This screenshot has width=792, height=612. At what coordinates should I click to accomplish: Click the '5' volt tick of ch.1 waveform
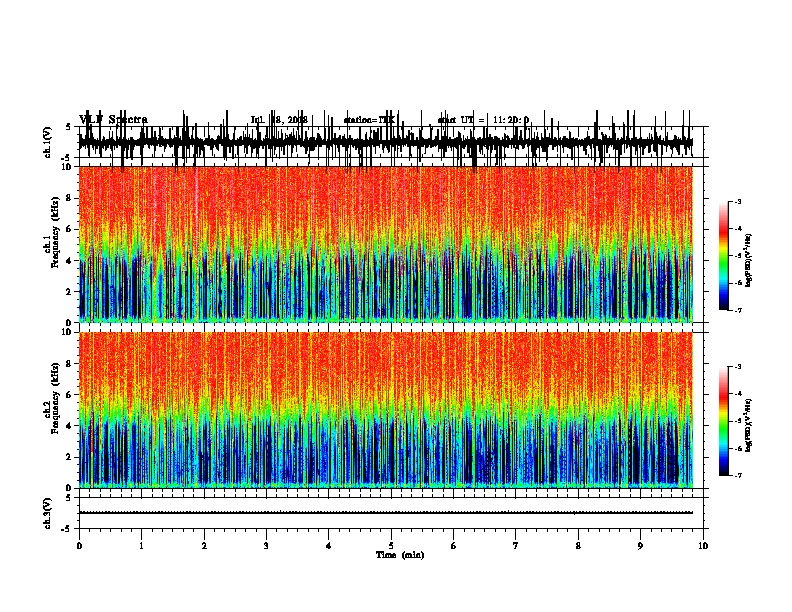(69, 127)
